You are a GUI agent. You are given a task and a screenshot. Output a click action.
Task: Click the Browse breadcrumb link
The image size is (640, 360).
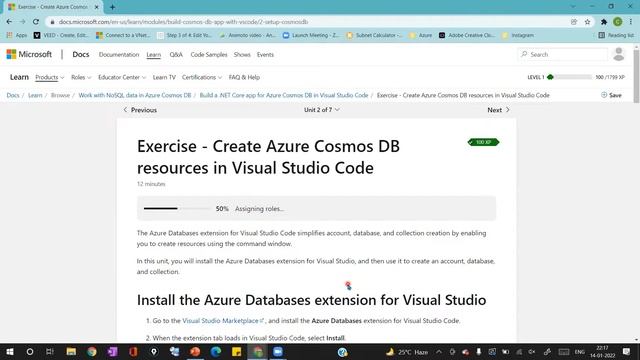pos(60,95)
